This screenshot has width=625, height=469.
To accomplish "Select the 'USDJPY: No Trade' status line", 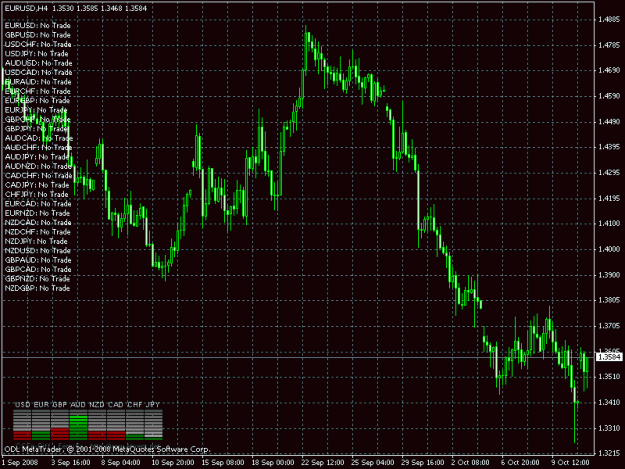I will (x=36, y=53).
